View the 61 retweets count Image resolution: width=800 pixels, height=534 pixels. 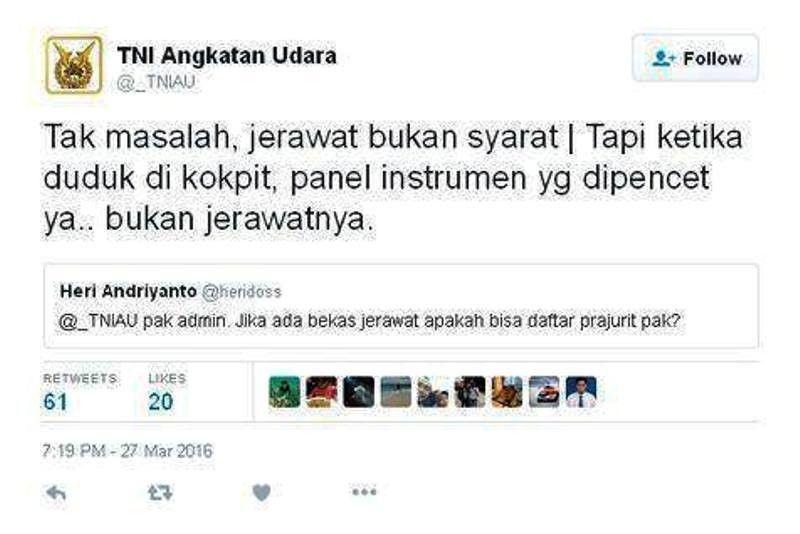pyautogui.click(x=55, y=402)
